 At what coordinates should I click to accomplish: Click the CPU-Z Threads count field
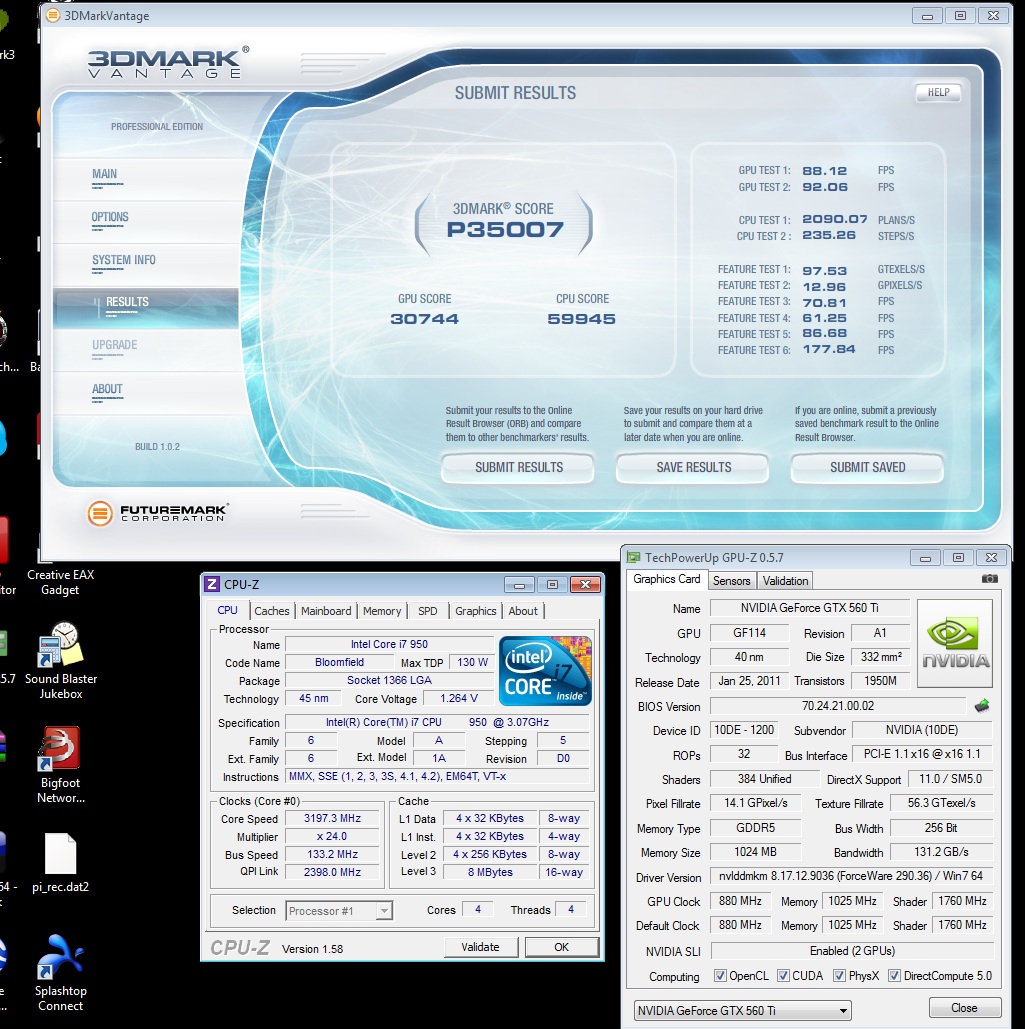coord(571,910)
